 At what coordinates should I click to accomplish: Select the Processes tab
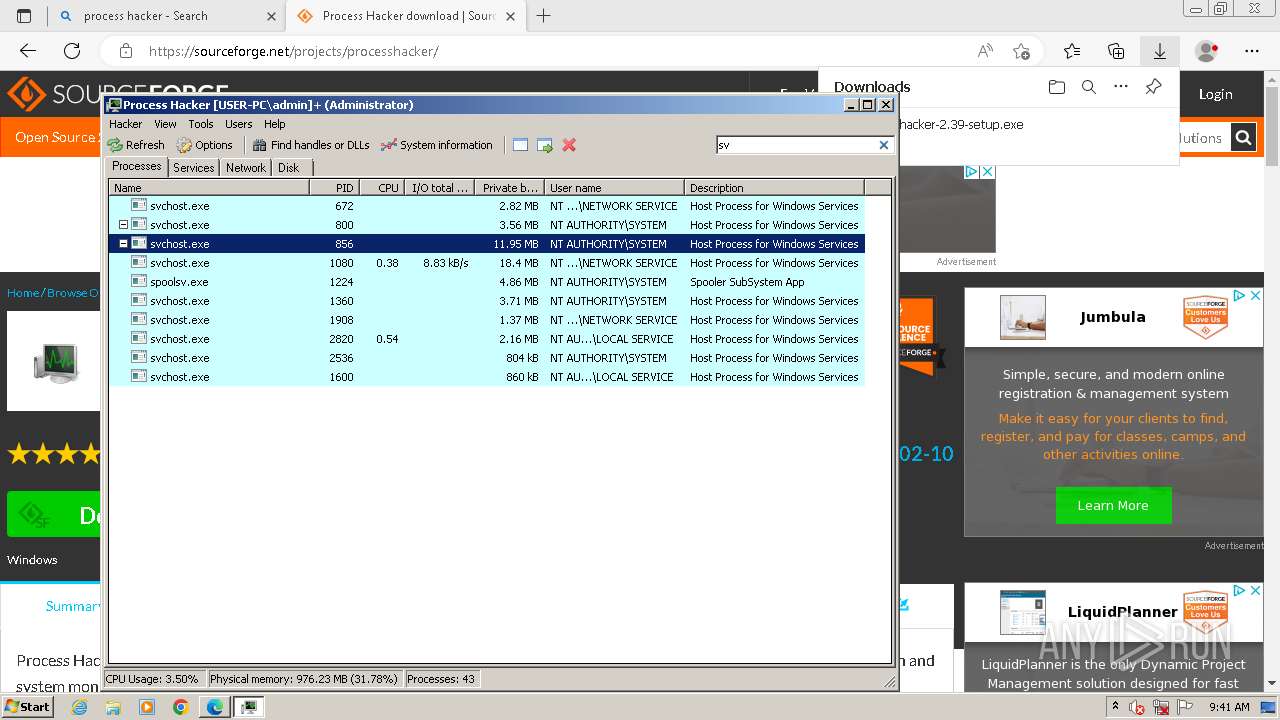tap(137, 167)
